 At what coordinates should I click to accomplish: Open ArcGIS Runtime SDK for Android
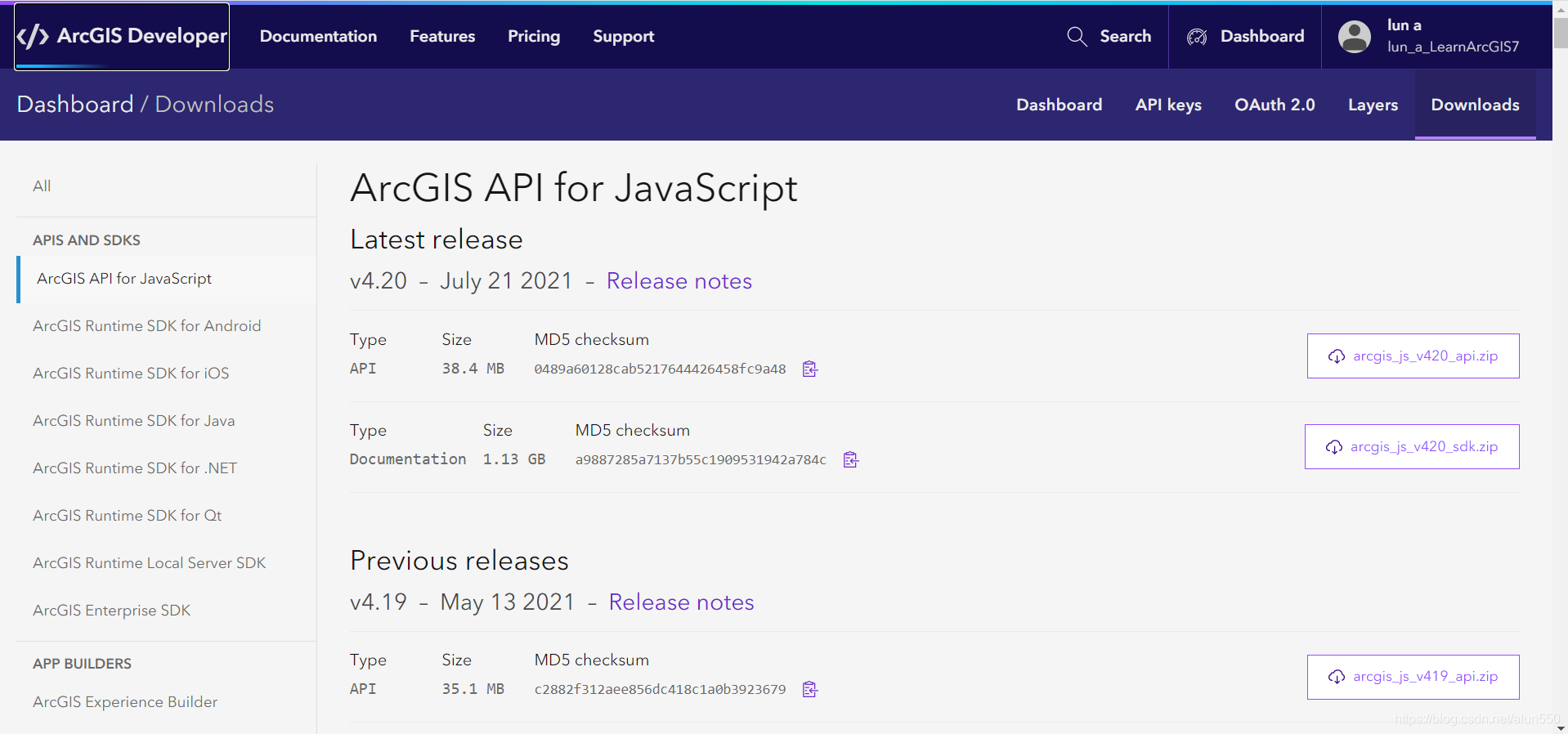pyautogui.click(x=147, y=326)
